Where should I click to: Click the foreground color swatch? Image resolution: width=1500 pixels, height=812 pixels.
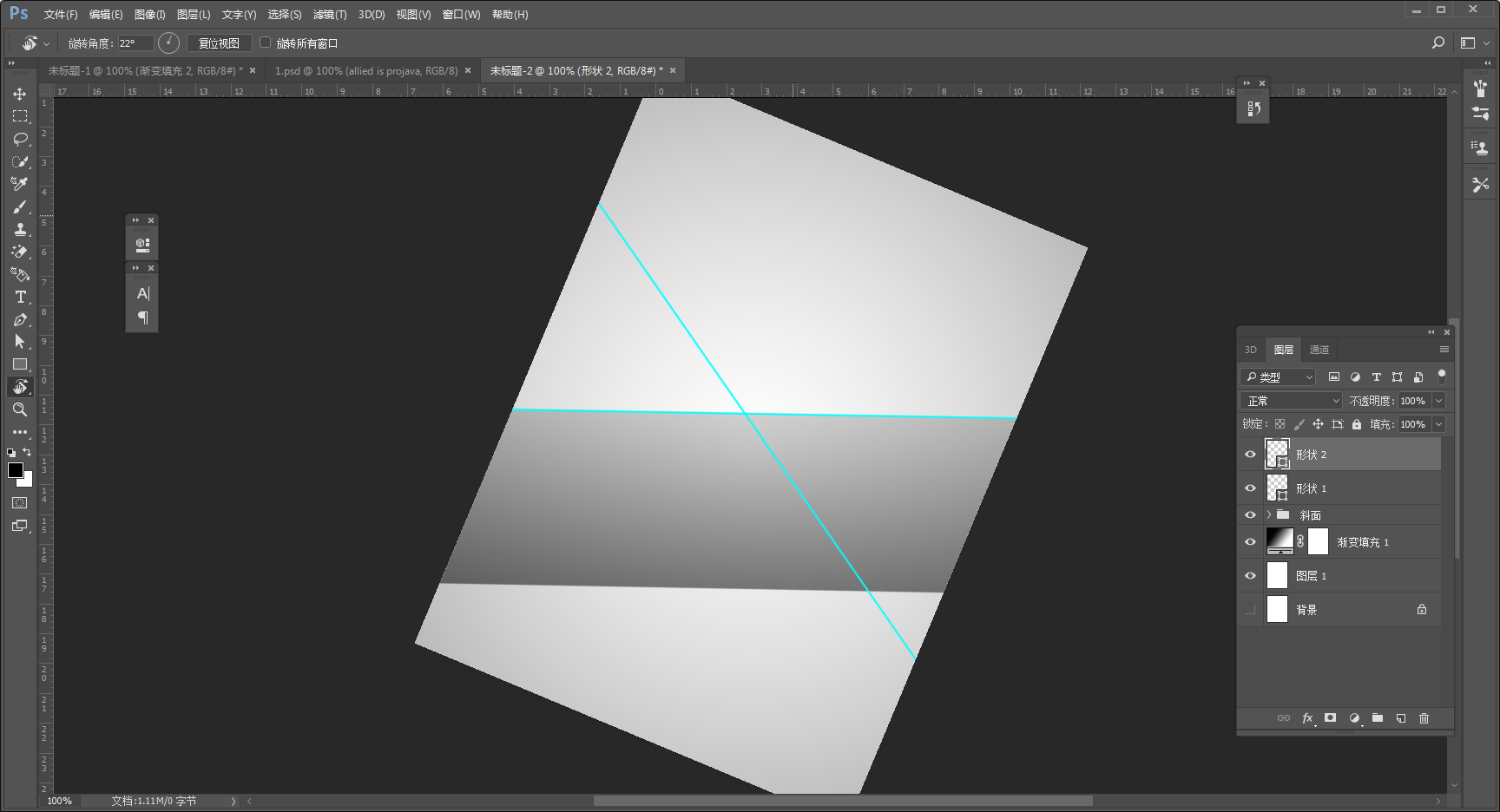click(x=15, y=470)
